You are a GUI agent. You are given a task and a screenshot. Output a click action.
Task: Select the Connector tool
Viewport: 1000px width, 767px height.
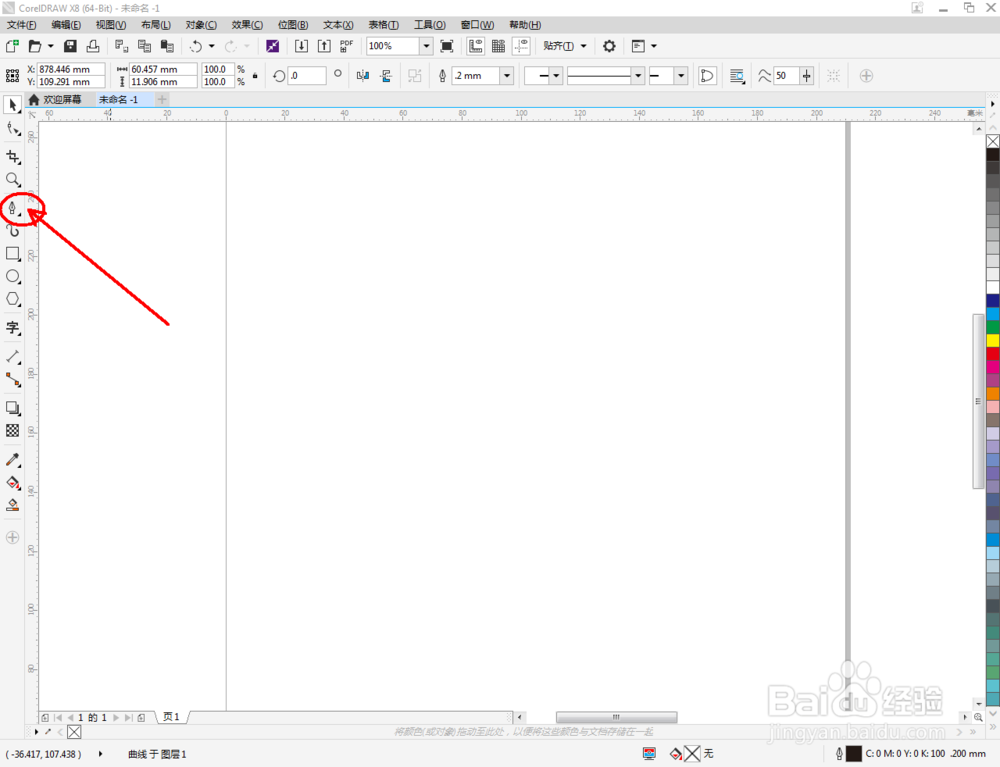13,380
